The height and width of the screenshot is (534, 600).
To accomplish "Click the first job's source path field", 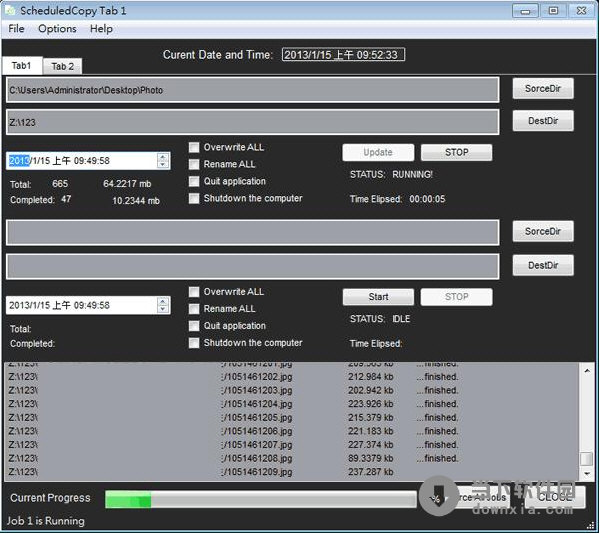I will point(252,90).
